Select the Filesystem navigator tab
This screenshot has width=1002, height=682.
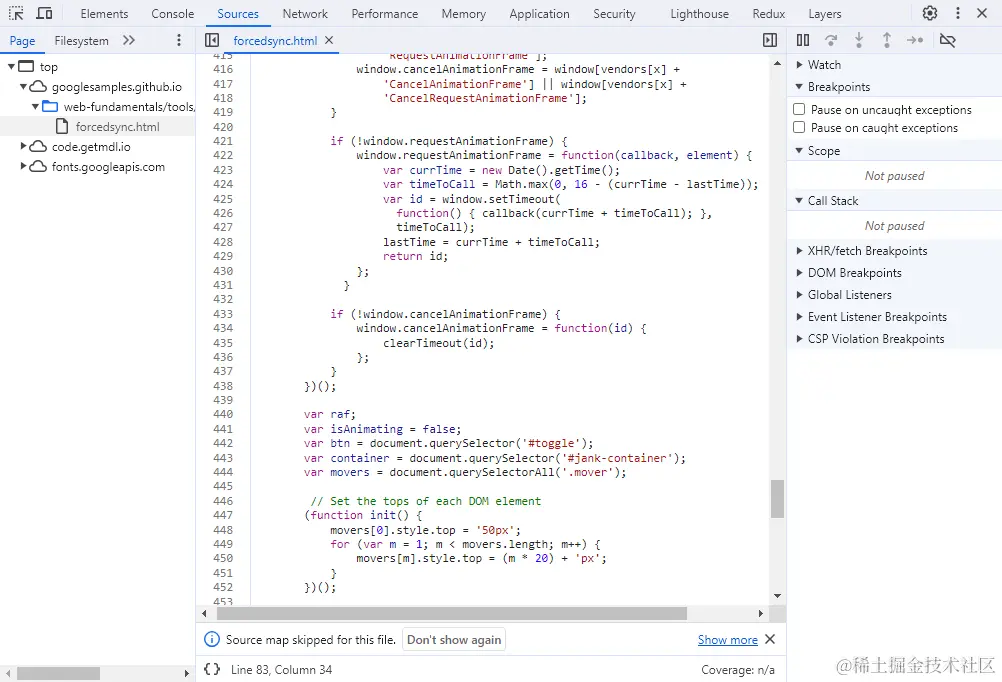coord(81,40)
